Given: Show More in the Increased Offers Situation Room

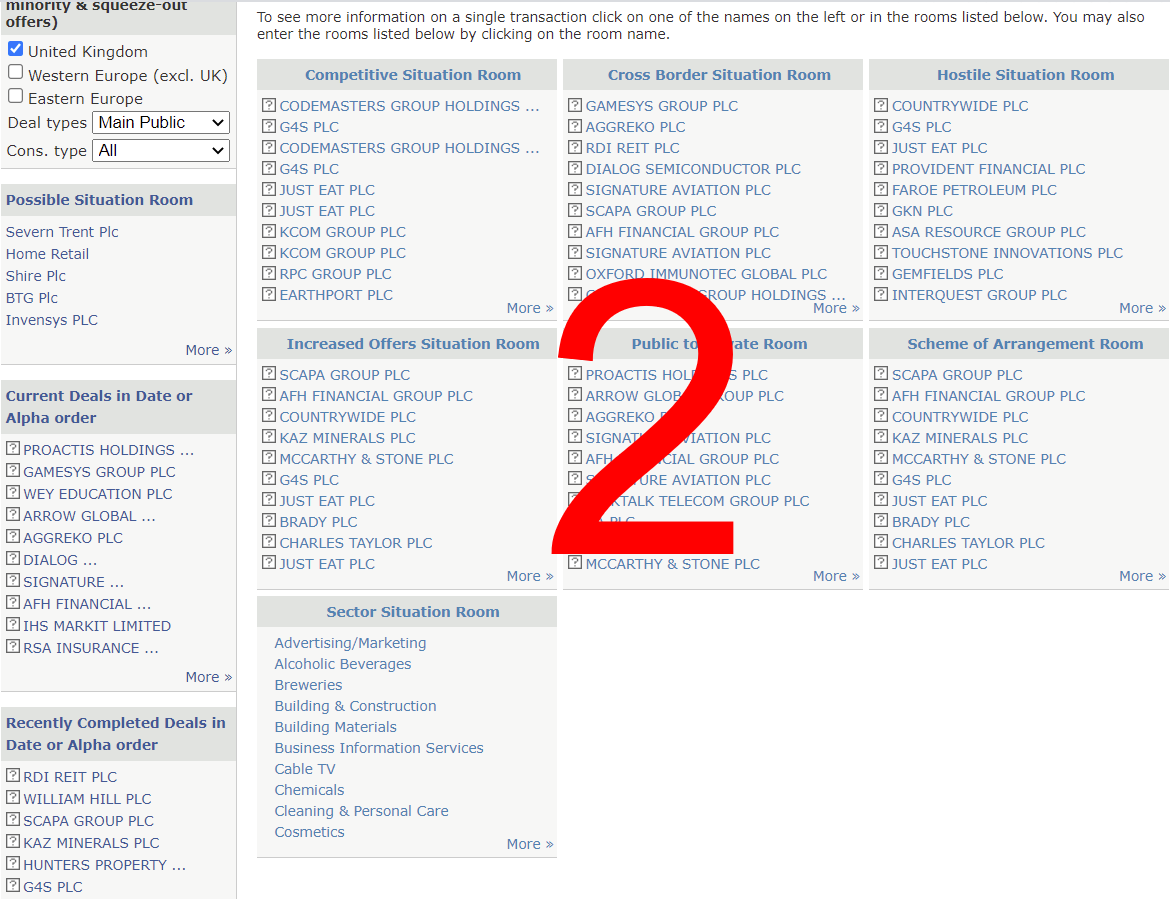Looking at the screenshot, I should (530, 576).
